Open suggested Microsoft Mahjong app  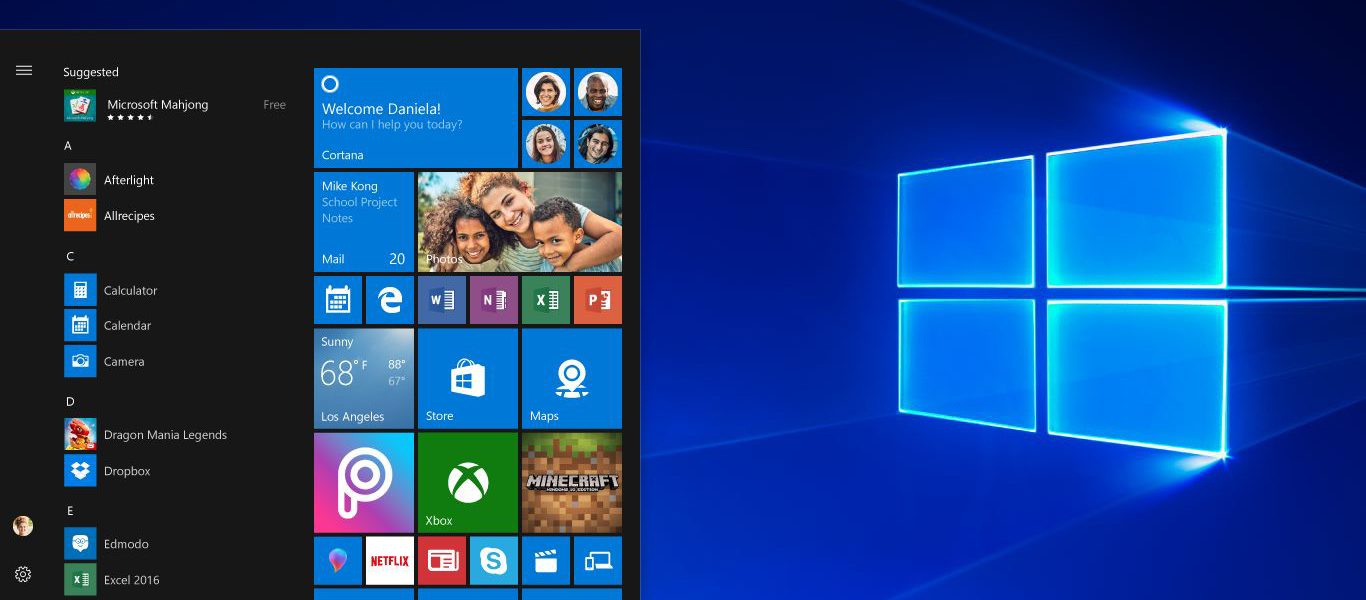click(x=157, y=105)
